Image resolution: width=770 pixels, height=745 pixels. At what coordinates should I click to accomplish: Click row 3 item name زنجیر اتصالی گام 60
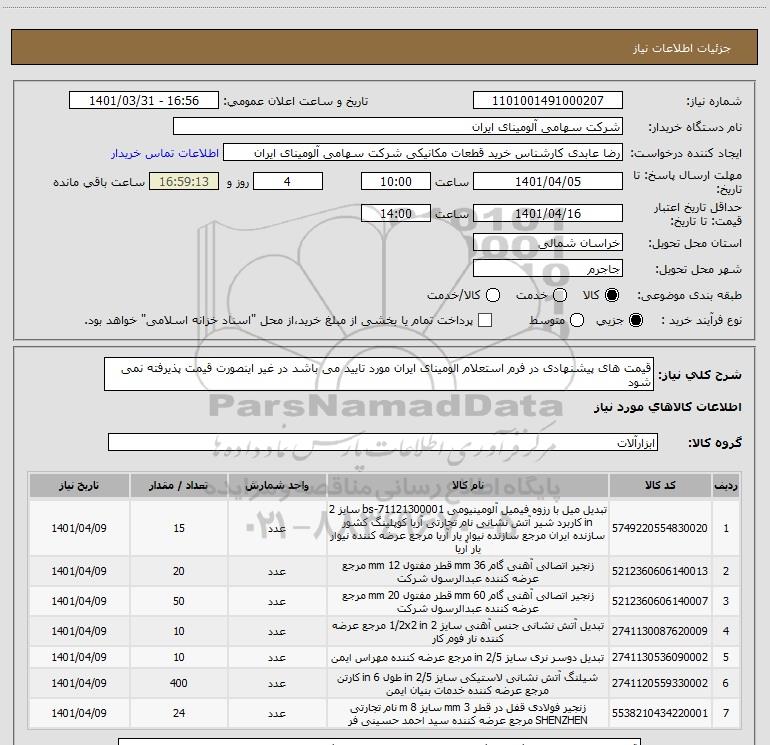click(468, 602)
